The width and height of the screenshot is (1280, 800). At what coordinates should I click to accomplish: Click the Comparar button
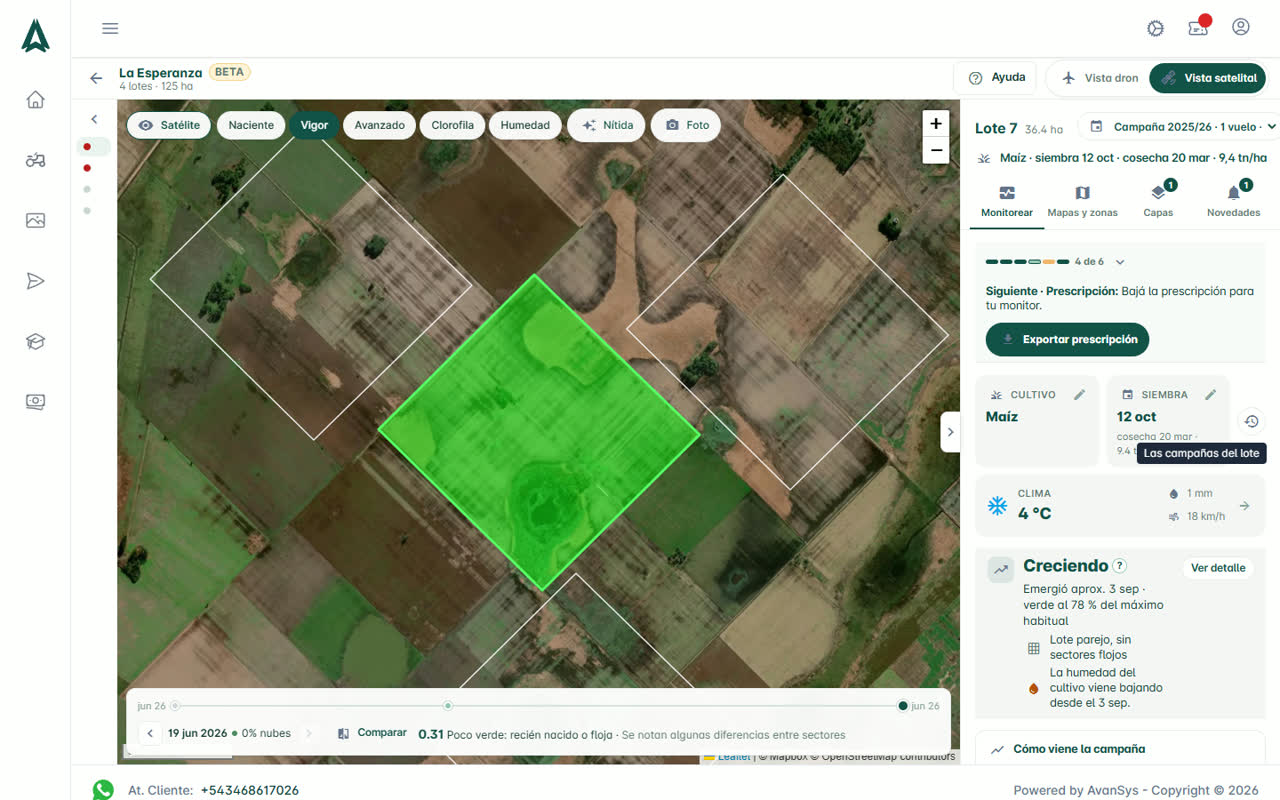[x=372, y=733]
